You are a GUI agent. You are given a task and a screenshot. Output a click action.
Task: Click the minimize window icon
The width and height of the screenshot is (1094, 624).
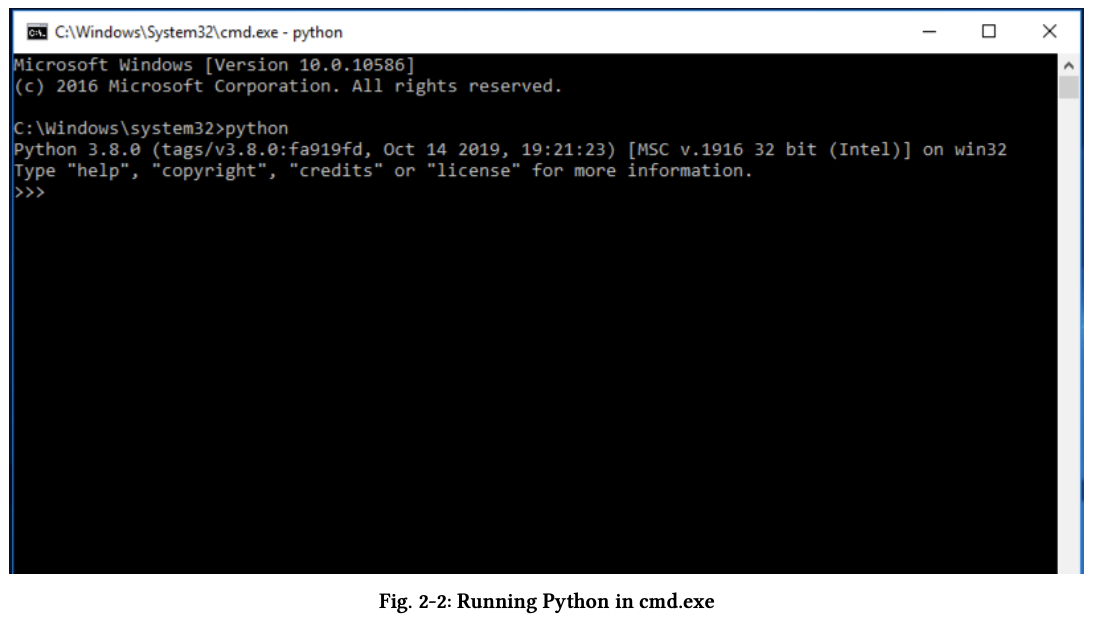930,32
